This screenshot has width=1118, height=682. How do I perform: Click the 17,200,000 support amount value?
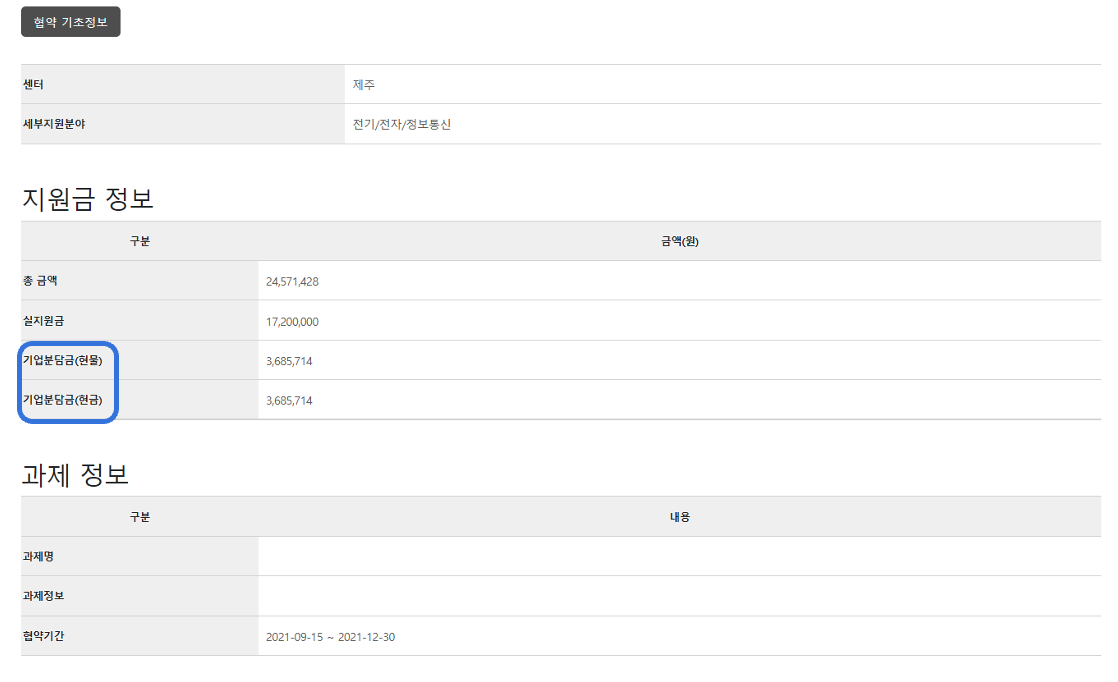click(292, 322)
